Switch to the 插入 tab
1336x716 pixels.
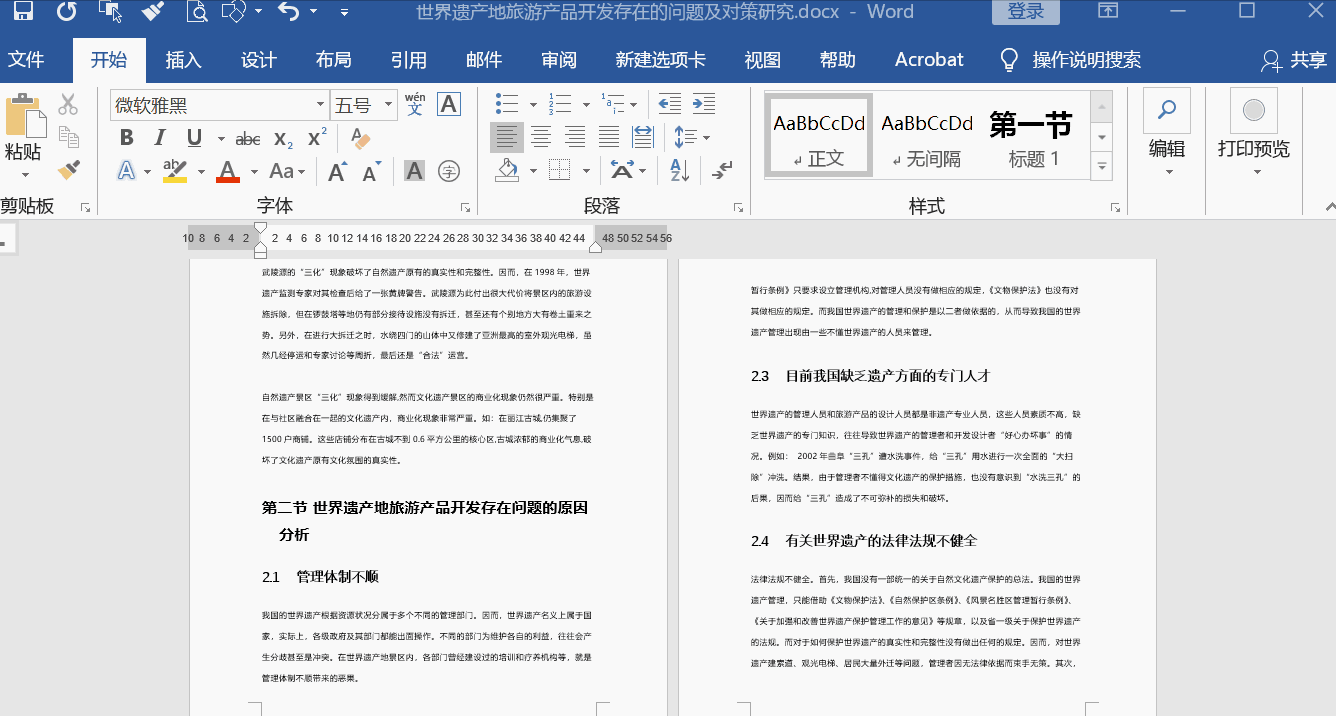[x=184, y=60]
